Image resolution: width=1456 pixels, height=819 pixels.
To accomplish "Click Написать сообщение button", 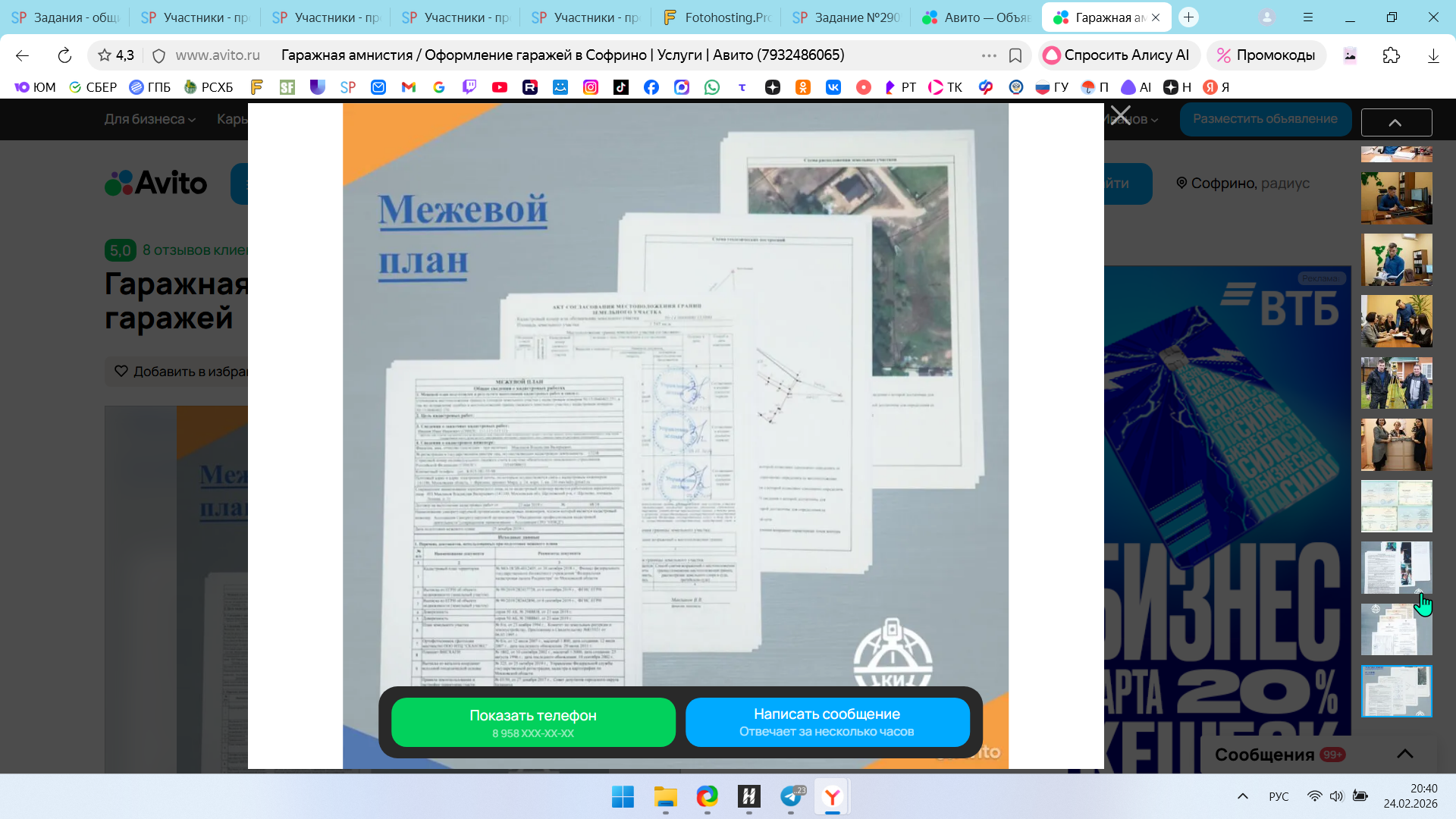I will coord(827,722).
